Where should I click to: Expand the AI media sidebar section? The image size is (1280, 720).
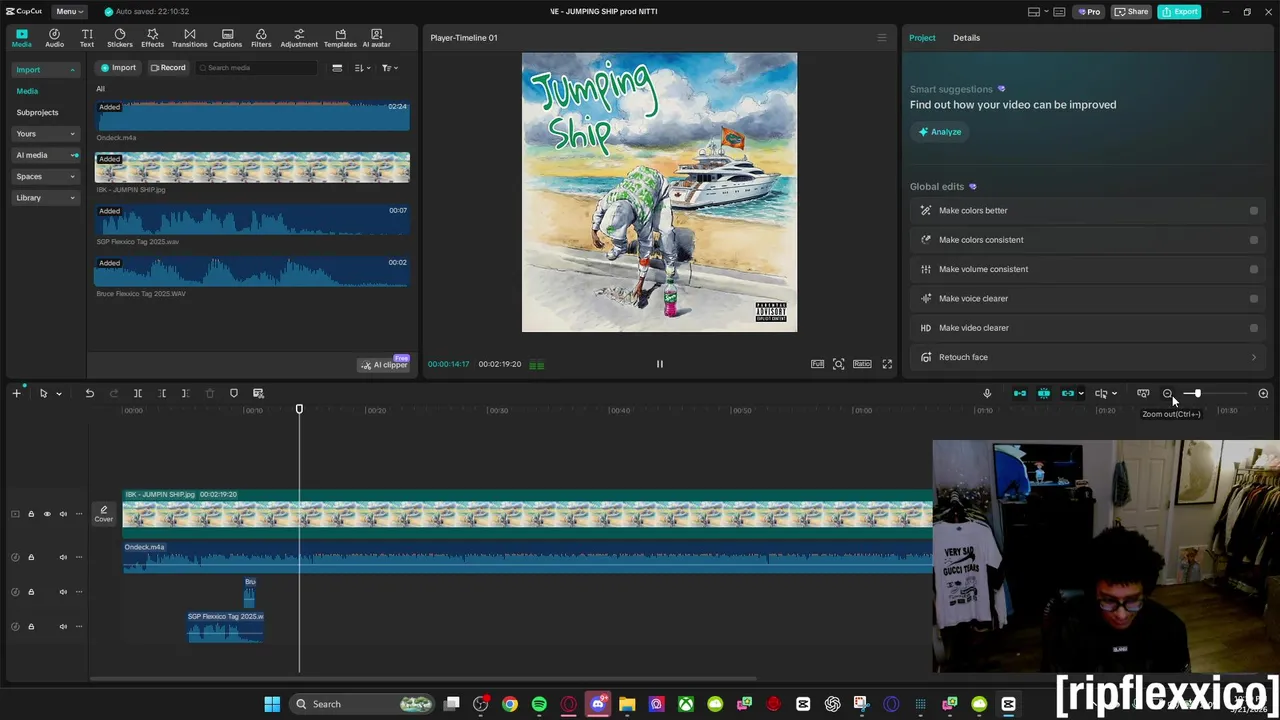tap(74, 155)
